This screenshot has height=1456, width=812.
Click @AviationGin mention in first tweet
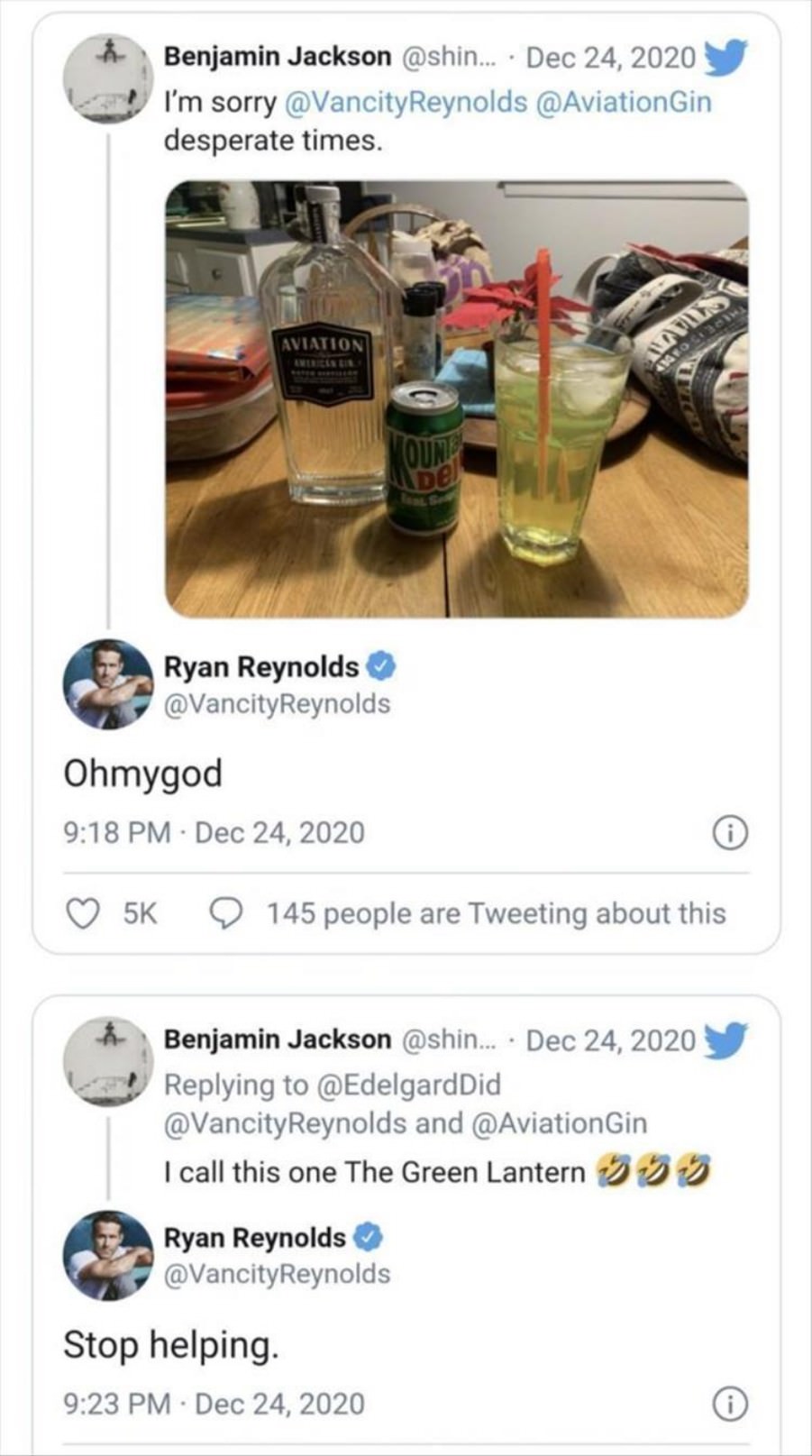(x=624, y=102)
